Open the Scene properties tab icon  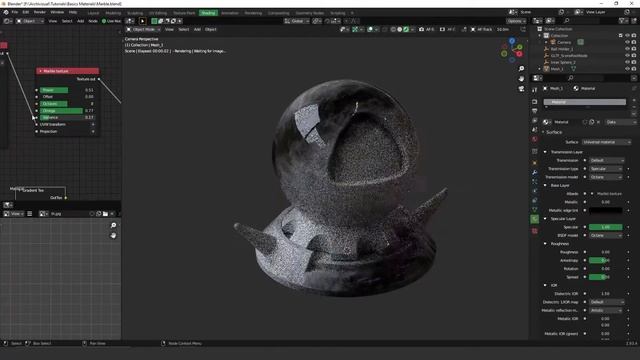[535, 130]
